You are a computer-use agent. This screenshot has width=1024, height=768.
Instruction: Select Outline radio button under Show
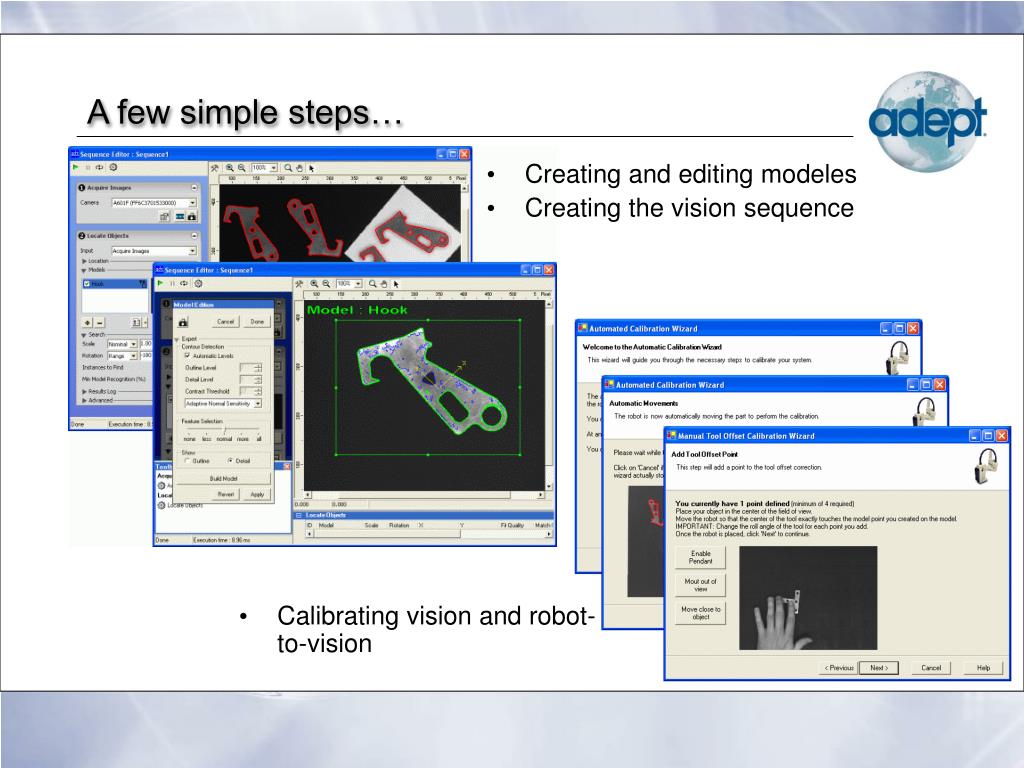pos(187,461)
